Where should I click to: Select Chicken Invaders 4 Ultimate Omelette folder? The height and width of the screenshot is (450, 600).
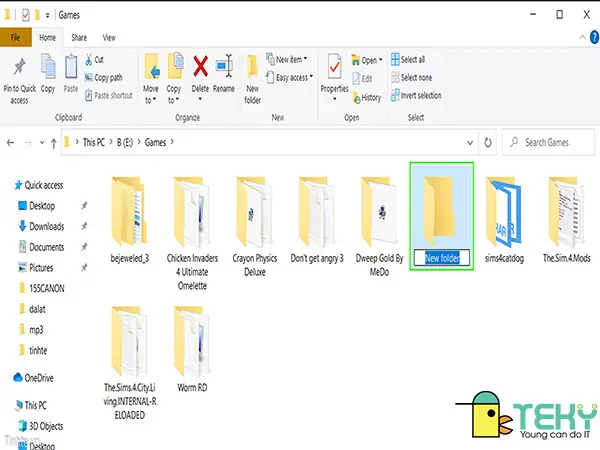coord(192,233)
